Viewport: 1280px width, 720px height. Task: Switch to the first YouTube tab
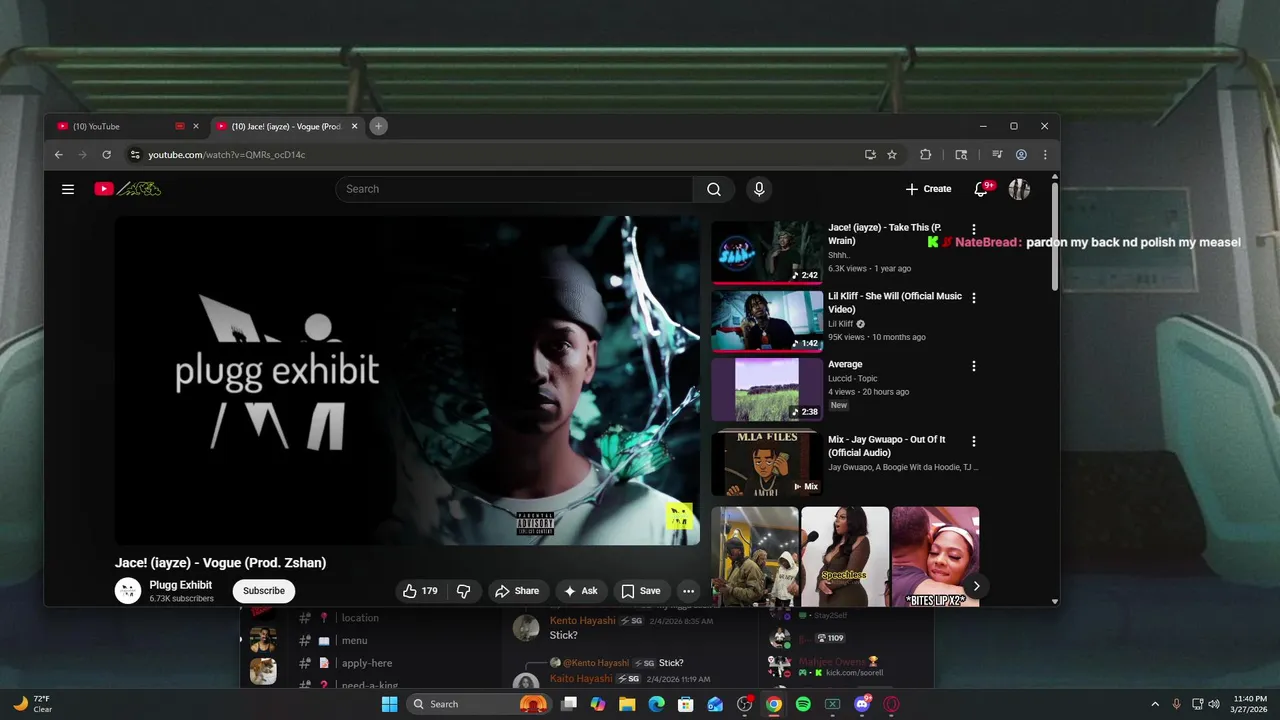coord(120,126)
